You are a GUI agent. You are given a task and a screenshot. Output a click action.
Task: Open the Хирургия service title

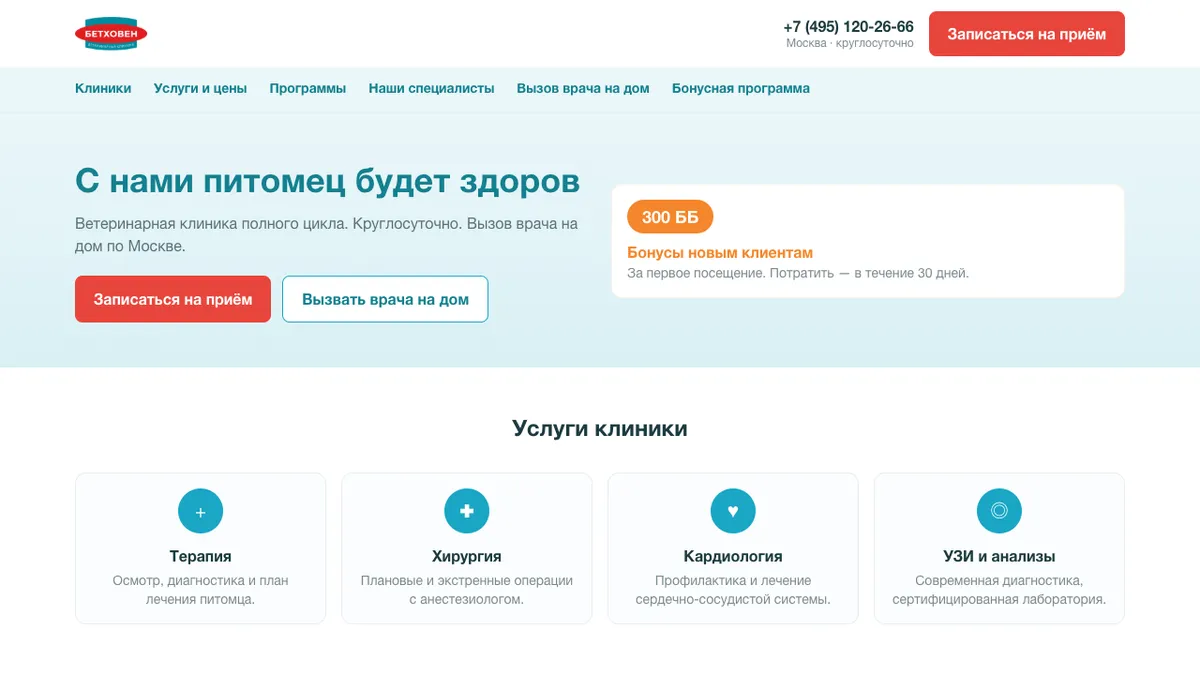click(x=467, y=556)
